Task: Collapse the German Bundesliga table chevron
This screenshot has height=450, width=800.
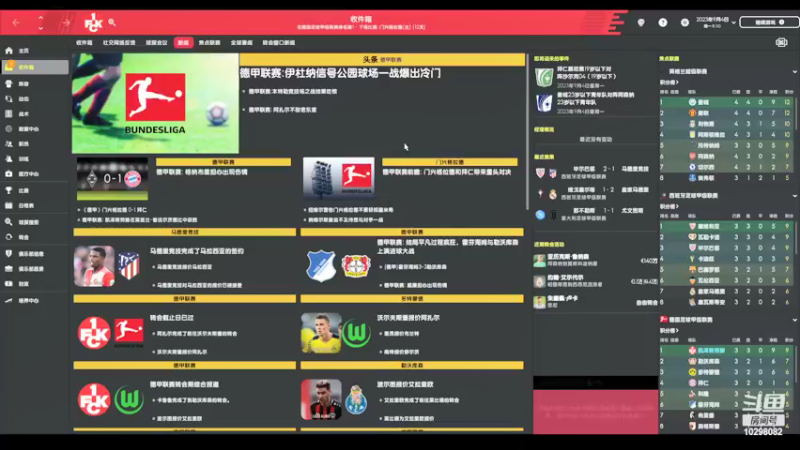Action: [794, 320]
